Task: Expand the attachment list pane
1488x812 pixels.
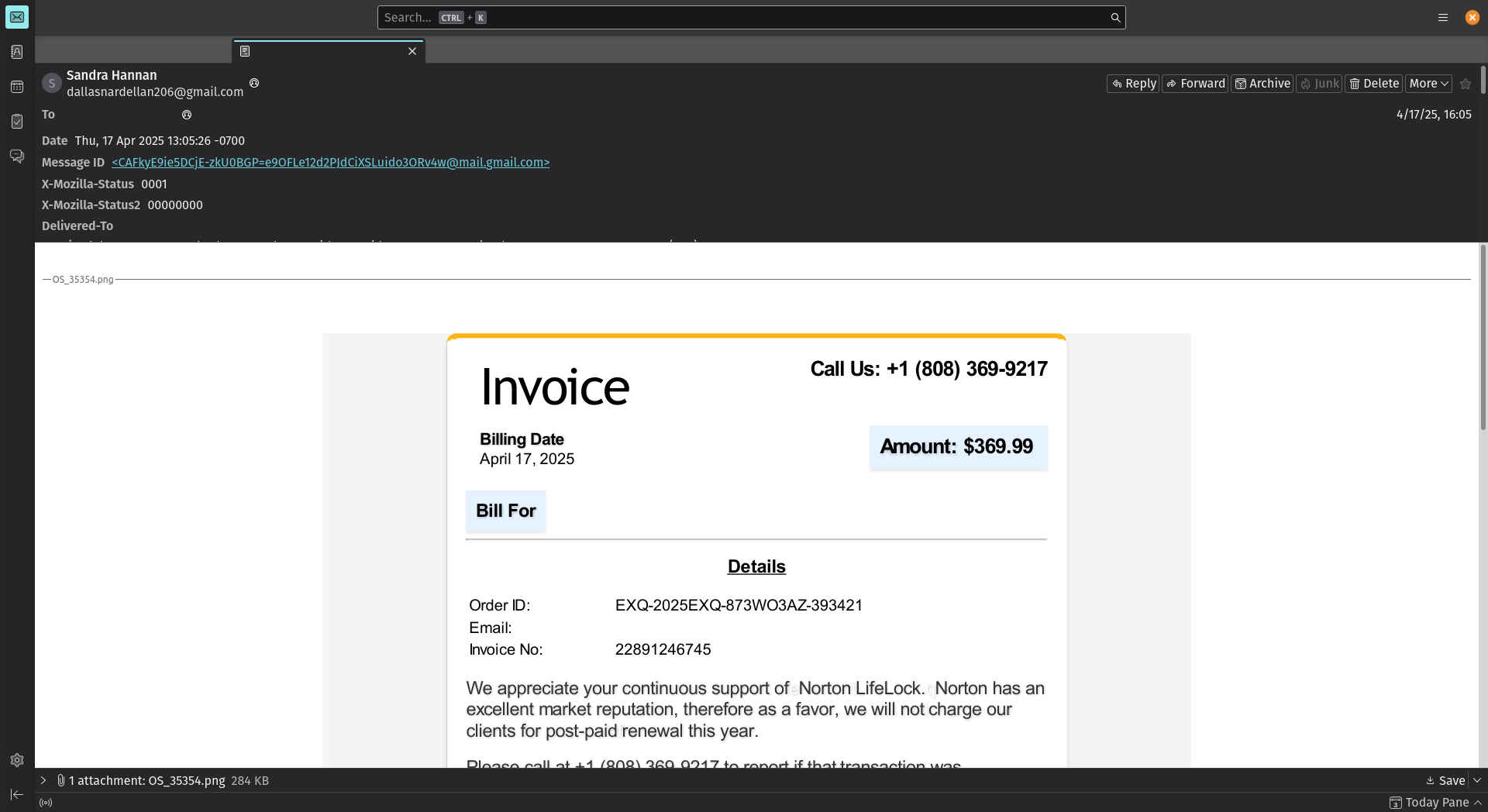Action: click(x=43, y=780)
